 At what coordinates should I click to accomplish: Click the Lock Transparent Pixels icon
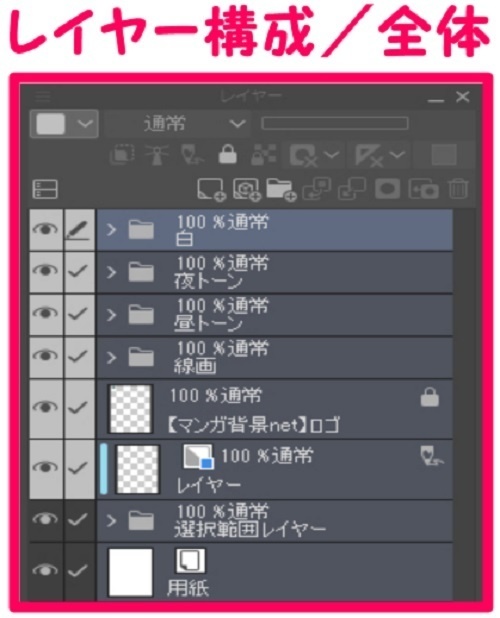click(x=263, y=154)
